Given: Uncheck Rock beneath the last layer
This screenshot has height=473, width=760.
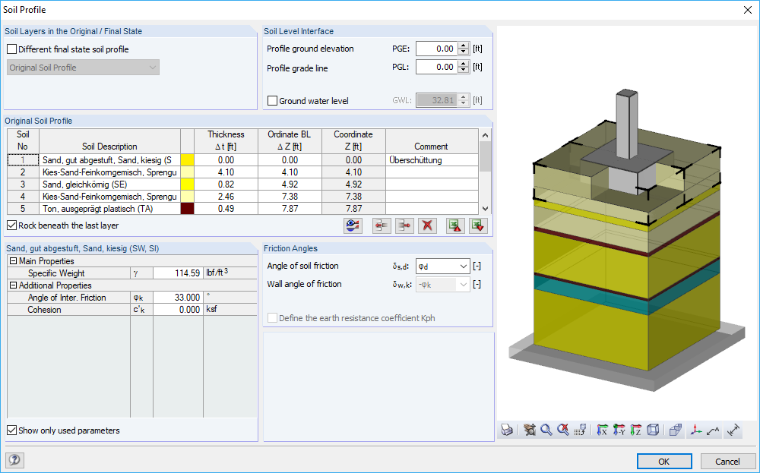Looking at the screenshot, I should coord(12,225).
